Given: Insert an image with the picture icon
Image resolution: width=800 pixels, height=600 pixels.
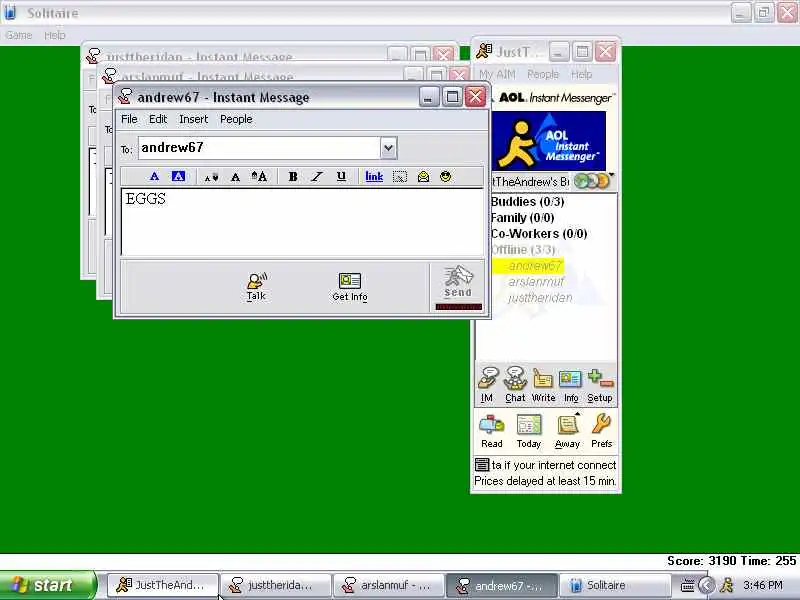Looking at the screenshot, I should pos(399,177).
